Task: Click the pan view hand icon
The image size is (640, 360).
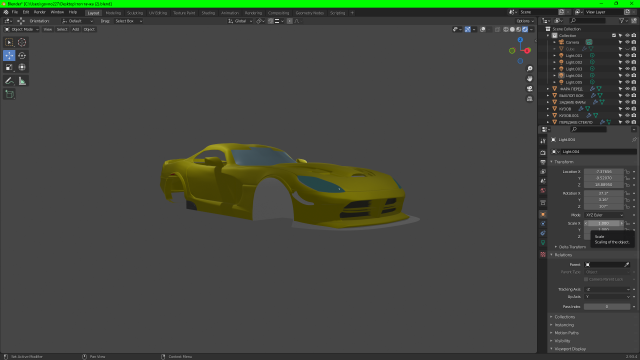Action: coord(529,78)
